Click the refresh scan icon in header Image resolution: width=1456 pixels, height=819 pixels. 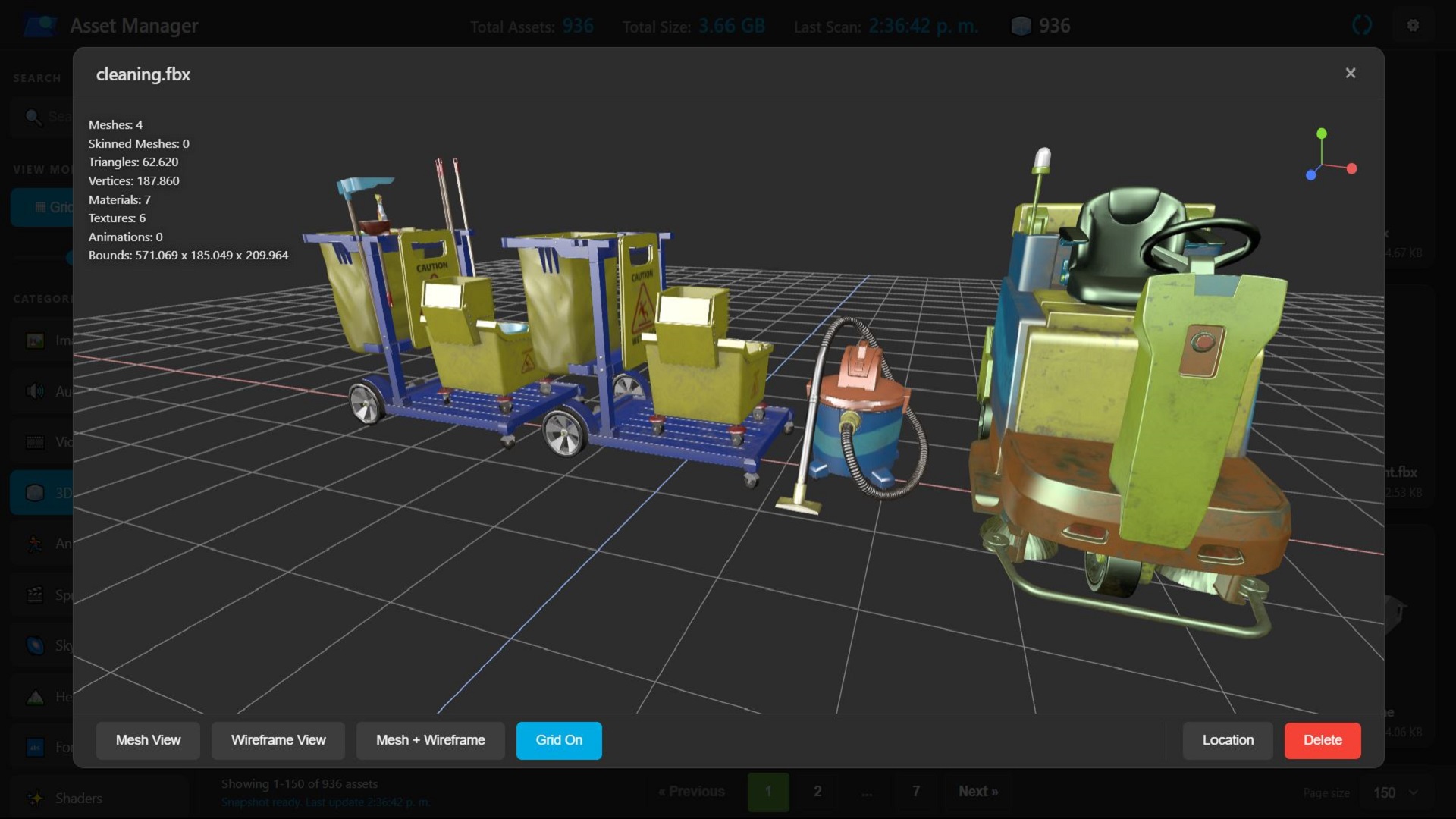pos(1362,25)
